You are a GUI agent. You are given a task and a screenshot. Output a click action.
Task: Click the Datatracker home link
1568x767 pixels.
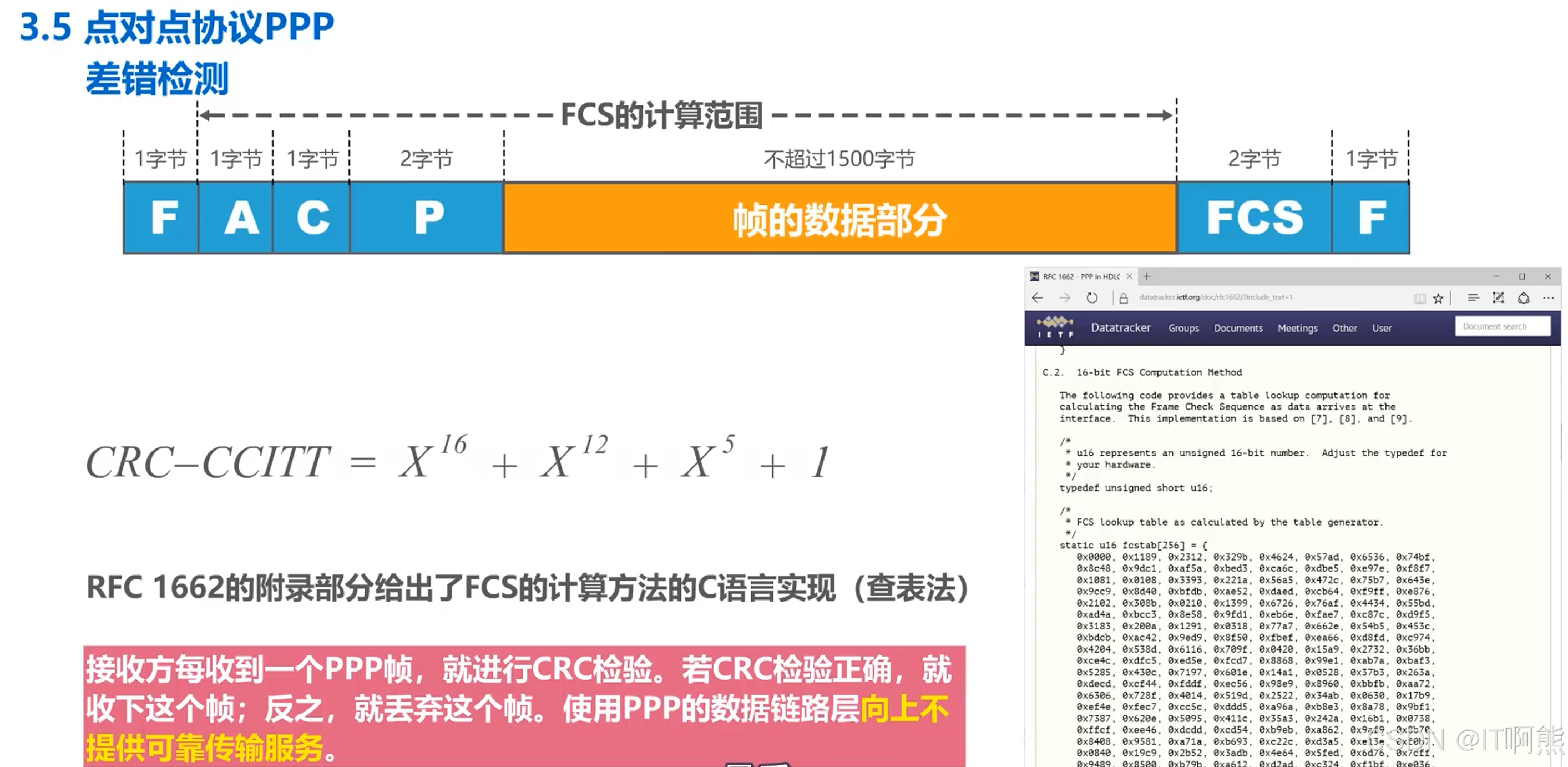click(x=1121, y=328)
